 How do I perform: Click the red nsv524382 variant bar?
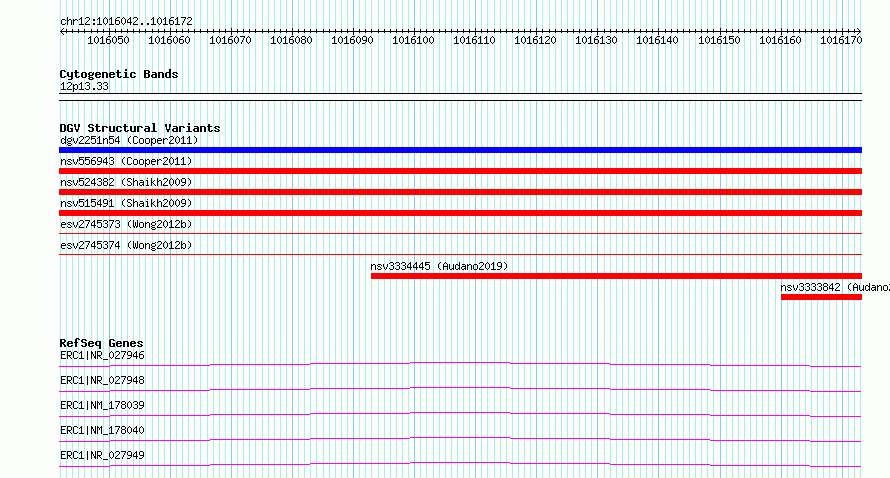pos(460,192)
